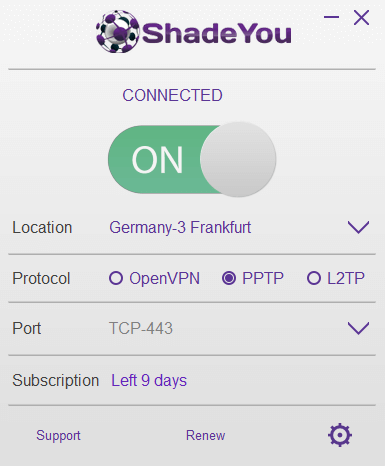
Task: Turn off the VPN ON switch
Action: [192, 159]
